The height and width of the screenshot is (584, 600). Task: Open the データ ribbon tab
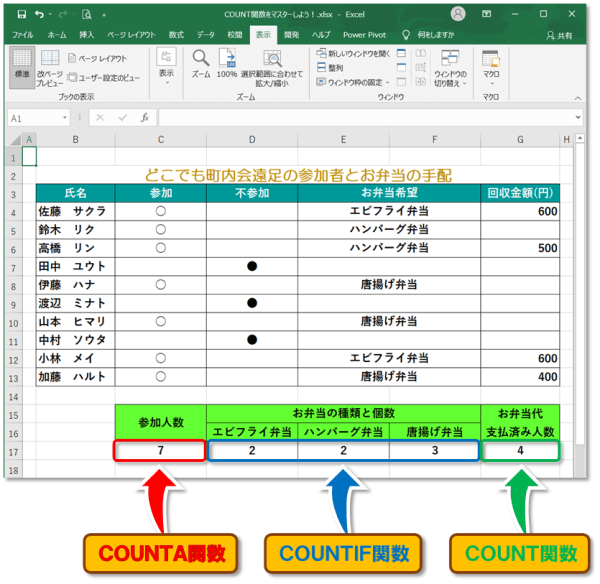pyautogui.click(x=205, y=35)
